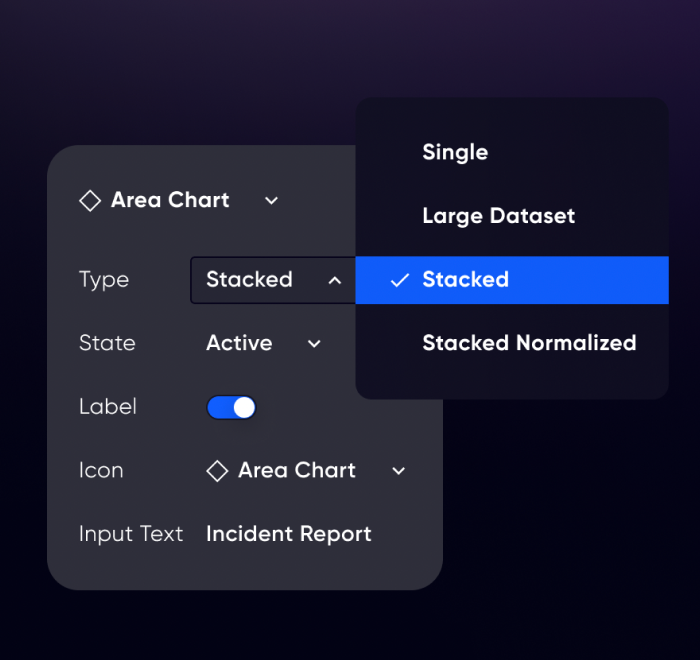Screen dimensions: 700x660
Task: Click the diamond icon in the Icon row
Action: pos(217,471)
